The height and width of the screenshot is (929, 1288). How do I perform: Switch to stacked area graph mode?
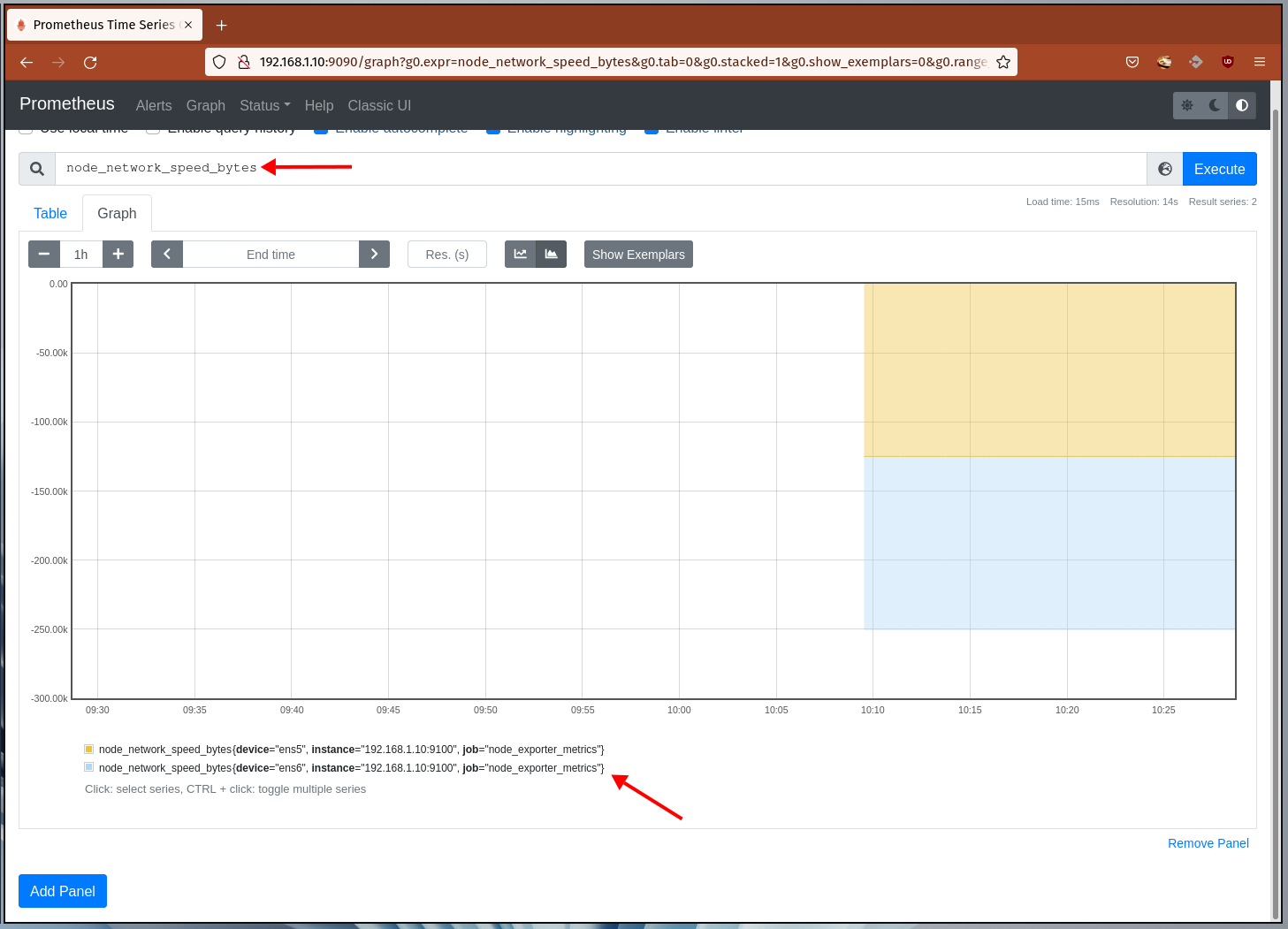tap(552, 255)
